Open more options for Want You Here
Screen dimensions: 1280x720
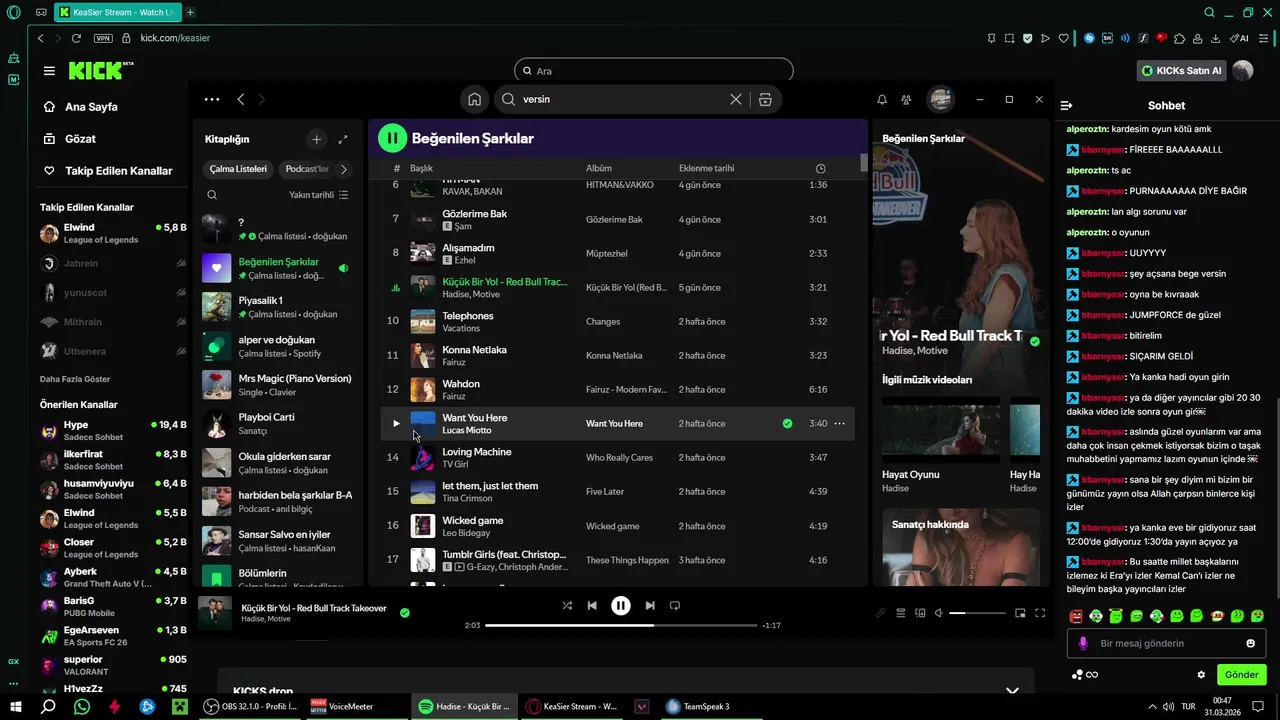(839, 423)
